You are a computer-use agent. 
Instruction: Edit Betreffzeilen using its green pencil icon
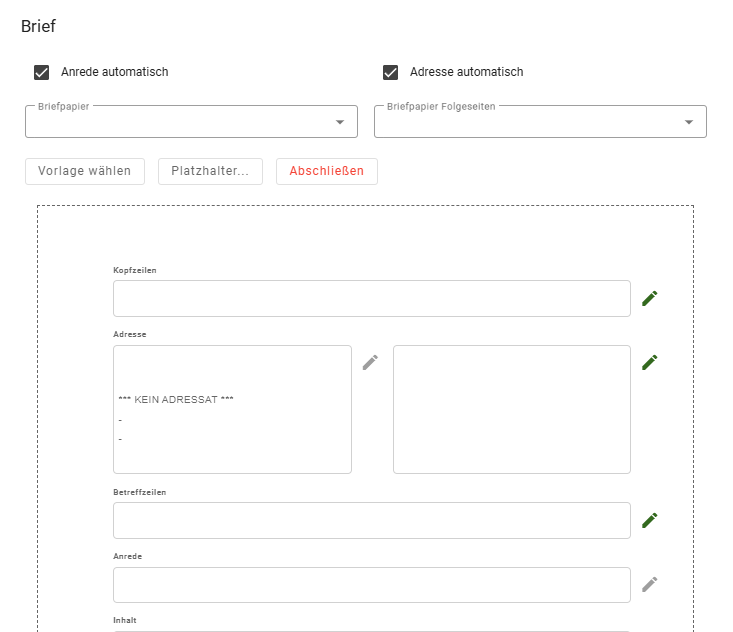[650, 520]
